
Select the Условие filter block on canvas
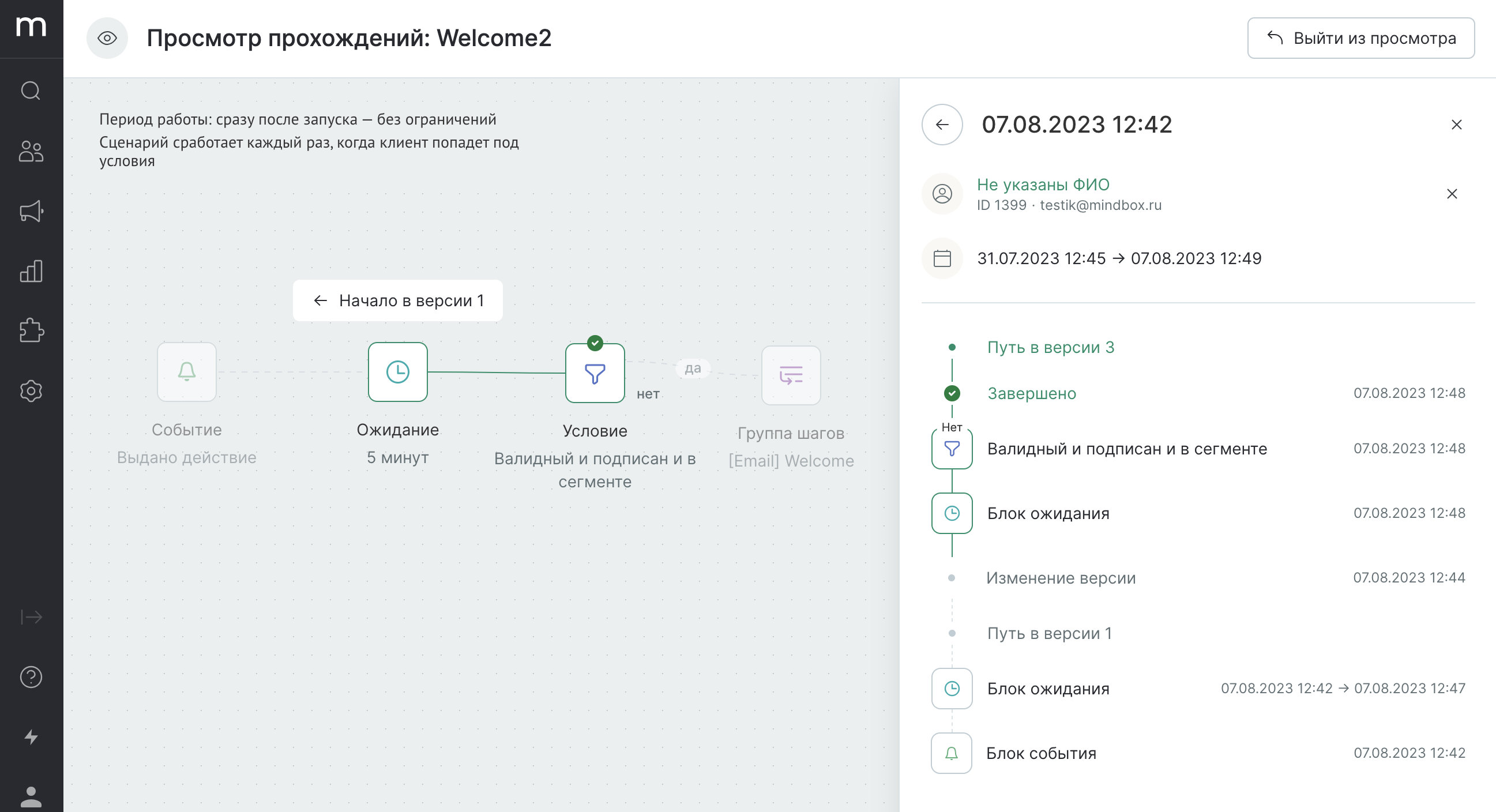[x=595, y=374]
